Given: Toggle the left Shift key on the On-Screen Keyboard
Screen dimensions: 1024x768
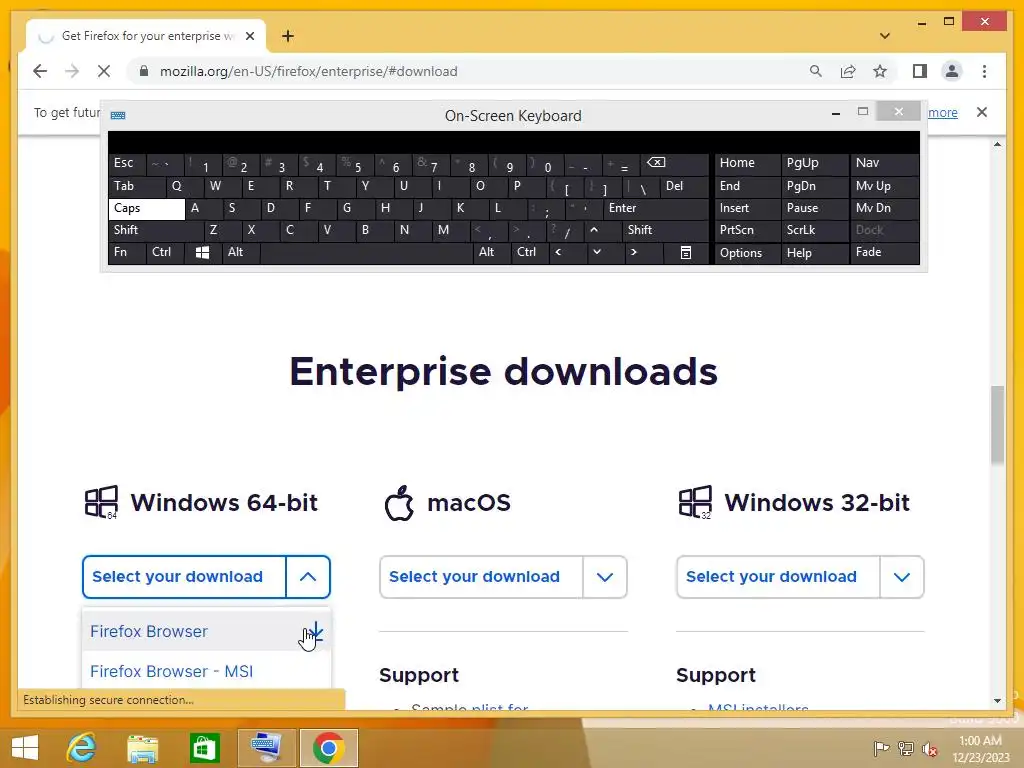Looking at the screenshot, I should (155, 230).
